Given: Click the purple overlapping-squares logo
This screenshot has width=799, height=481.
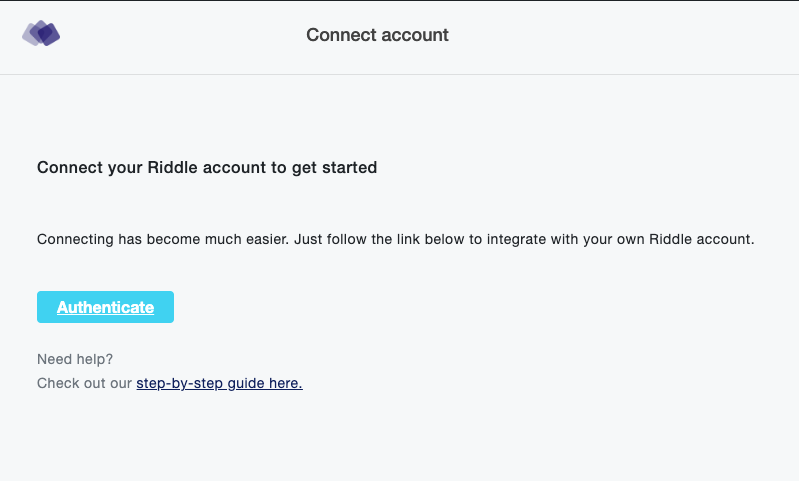Looking at the screenshot, I should click(x=41, y=34).
